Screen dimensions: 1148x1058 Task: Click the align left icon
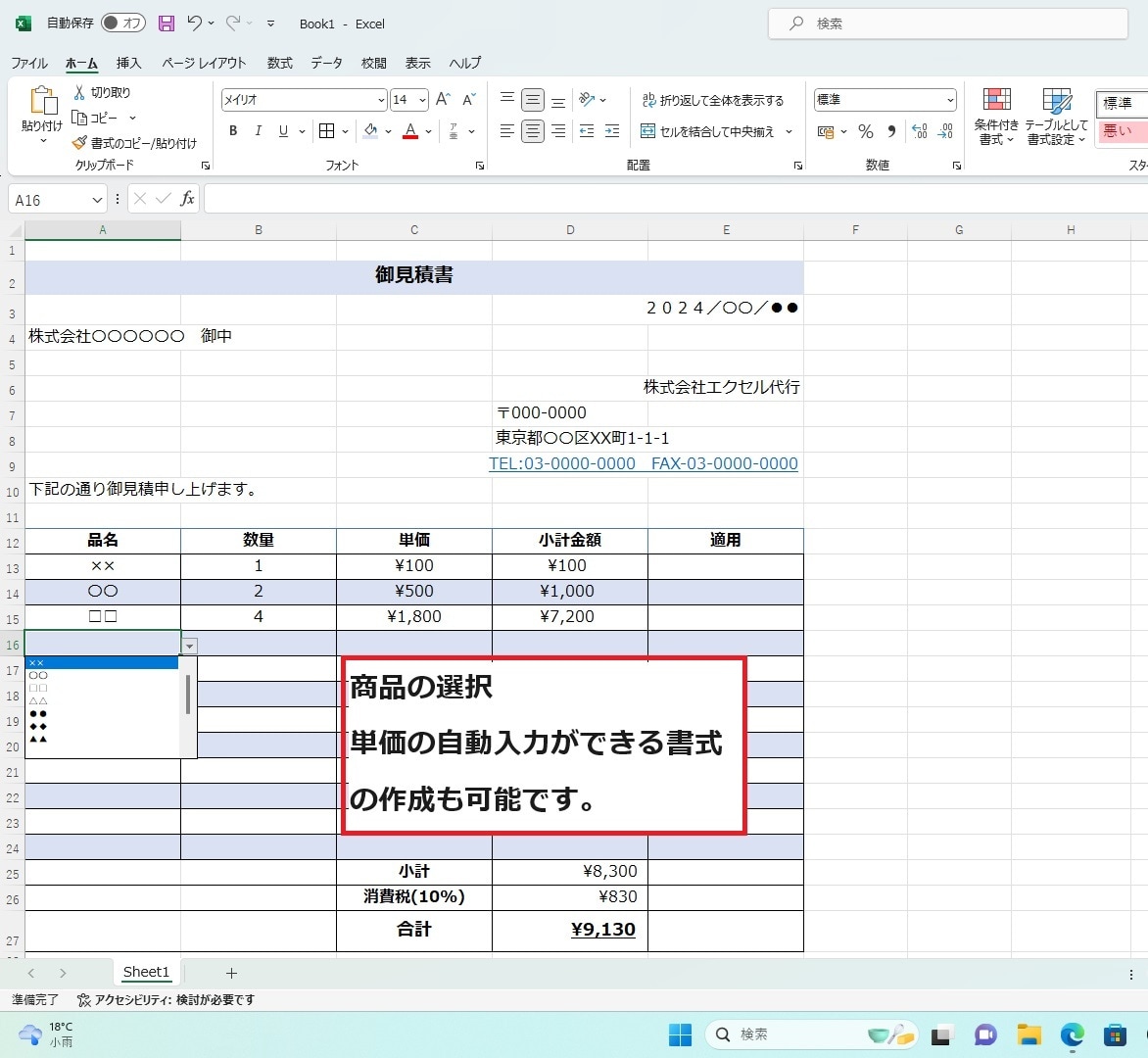pyautogui.click(x=506, y=131)
